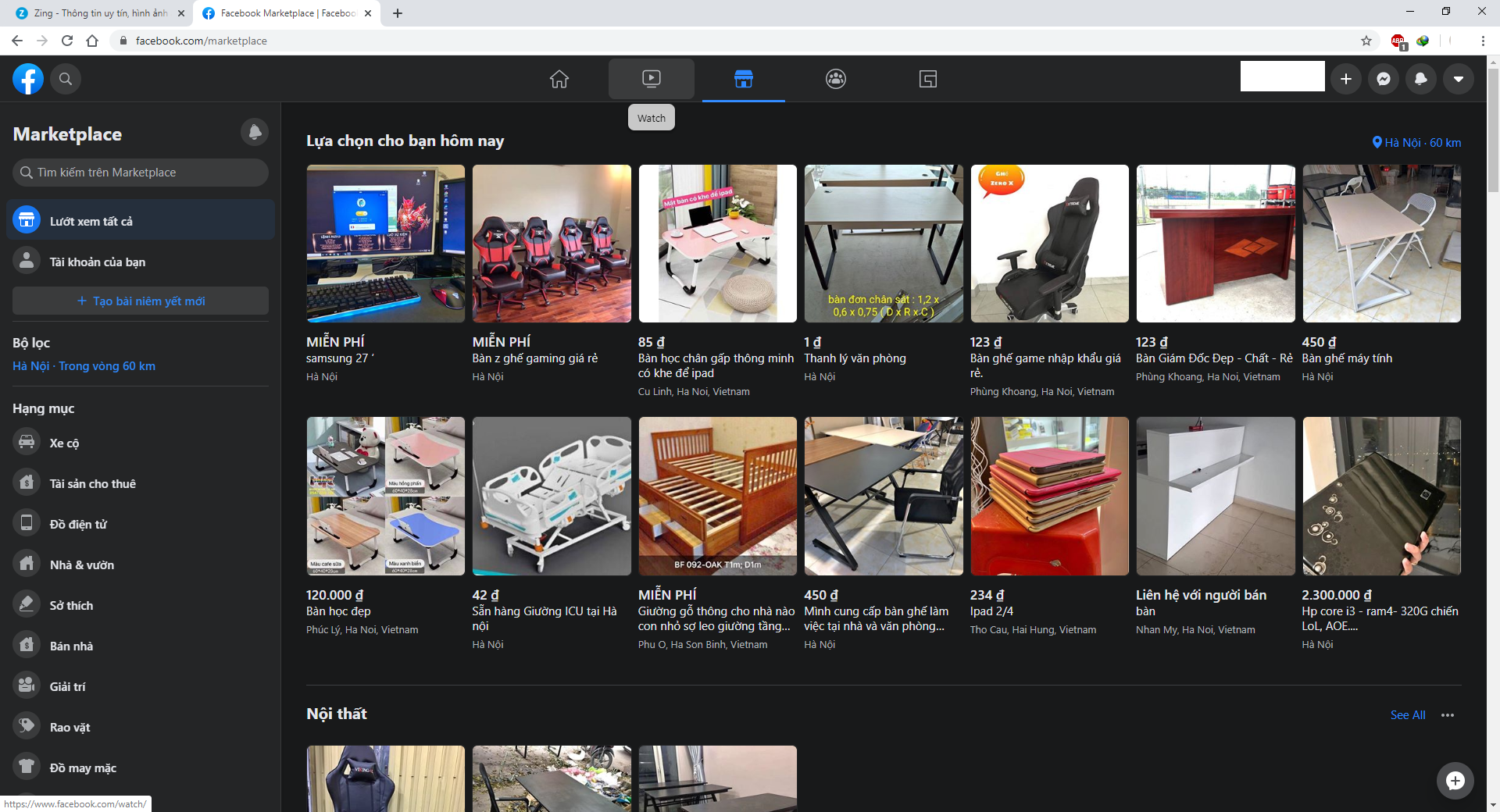
Task: Open Nội thất section more options
Action: pos(1448,715)
